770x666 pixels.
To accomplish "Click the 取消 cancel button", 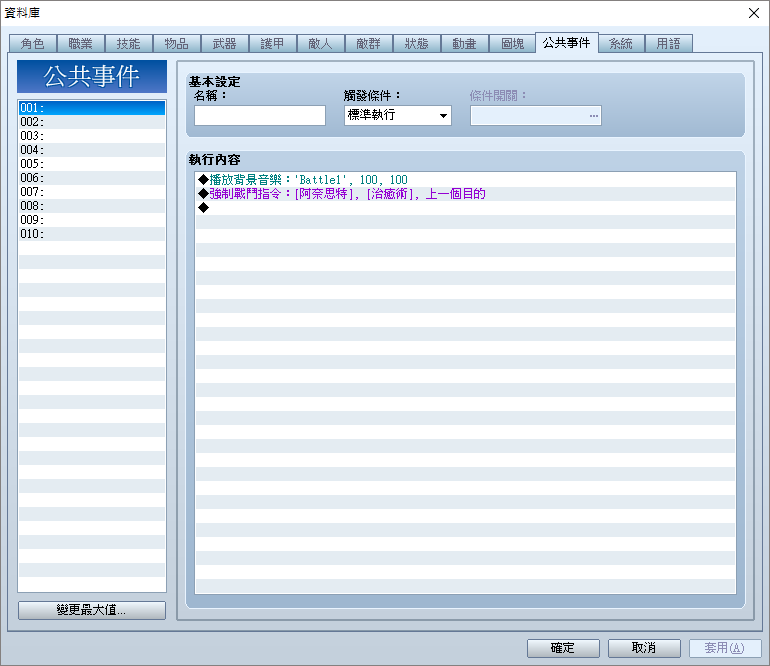I will point(644,648).
